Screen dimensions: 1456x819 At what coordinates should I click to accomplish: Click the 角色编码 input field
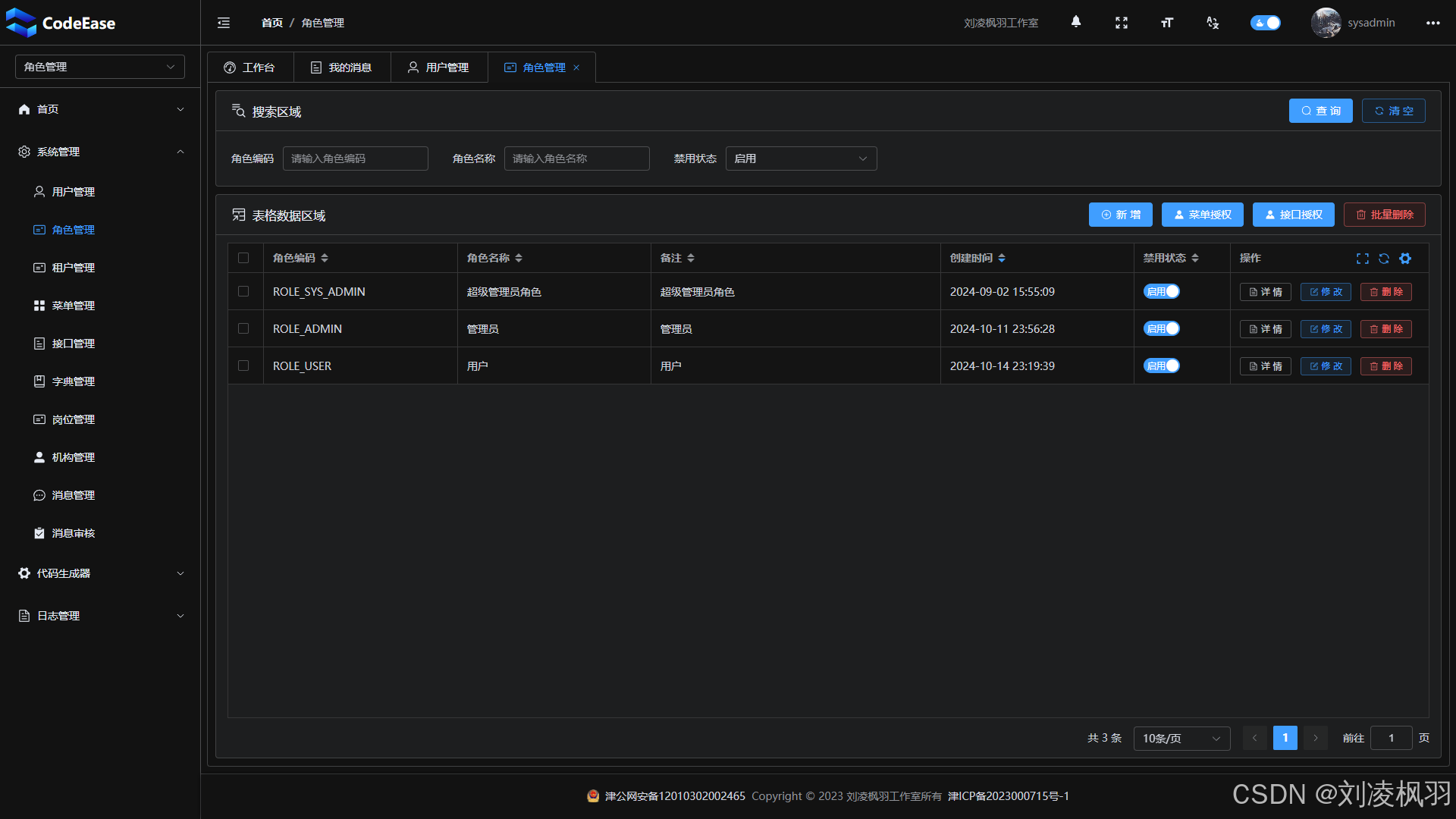(355, 158)
